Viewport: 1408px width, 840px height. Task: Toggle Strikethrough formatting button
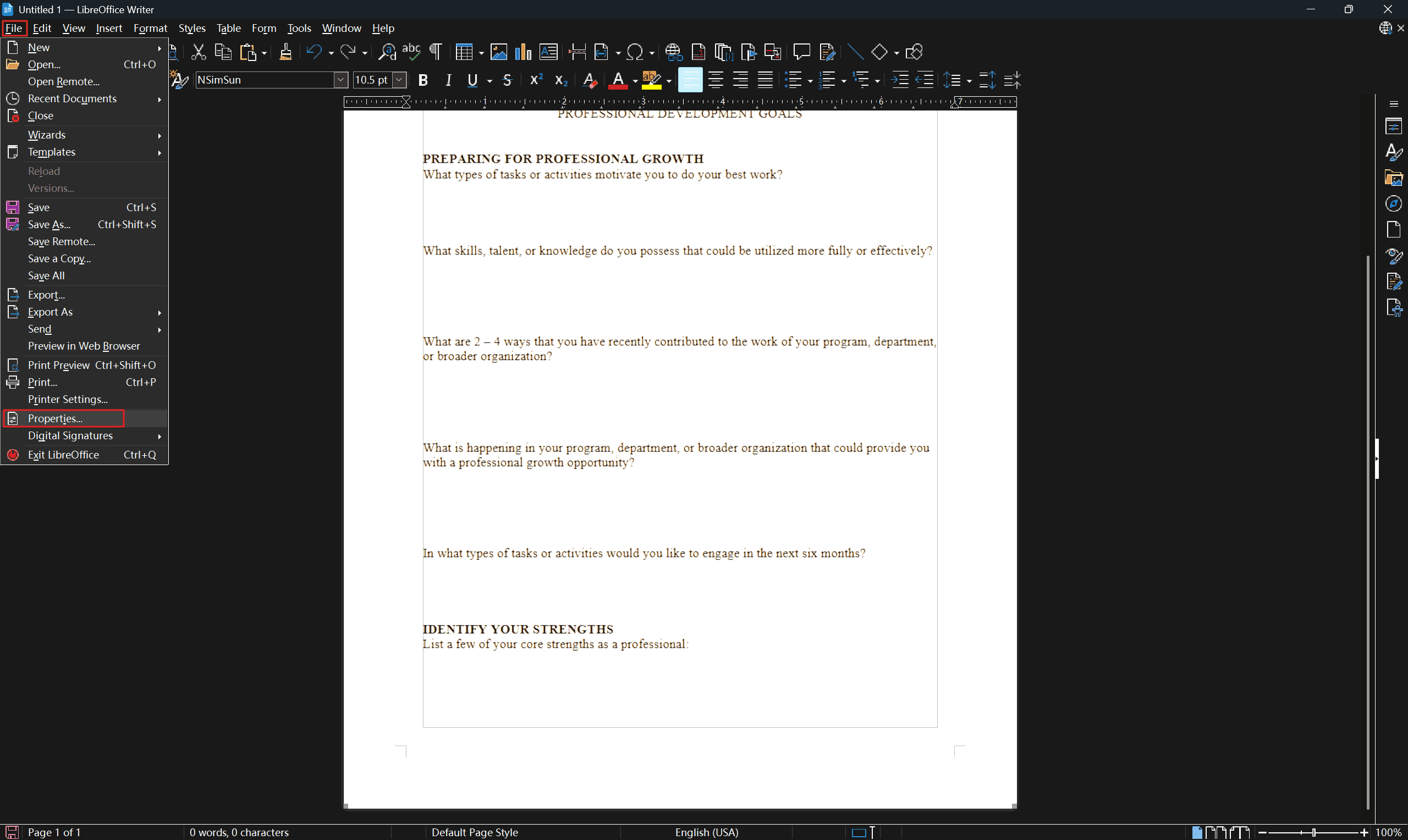click(x=507, y=80)
